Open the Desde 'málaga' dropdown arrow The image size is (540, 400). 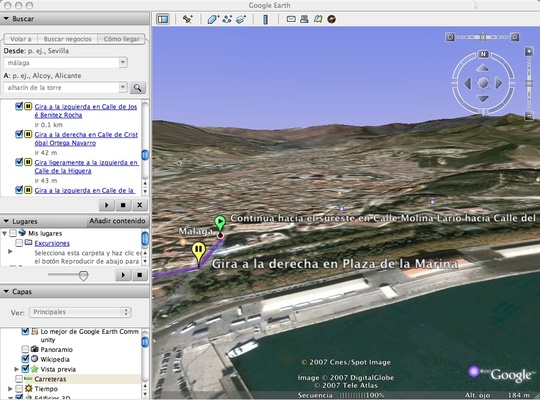click(123, 63)
